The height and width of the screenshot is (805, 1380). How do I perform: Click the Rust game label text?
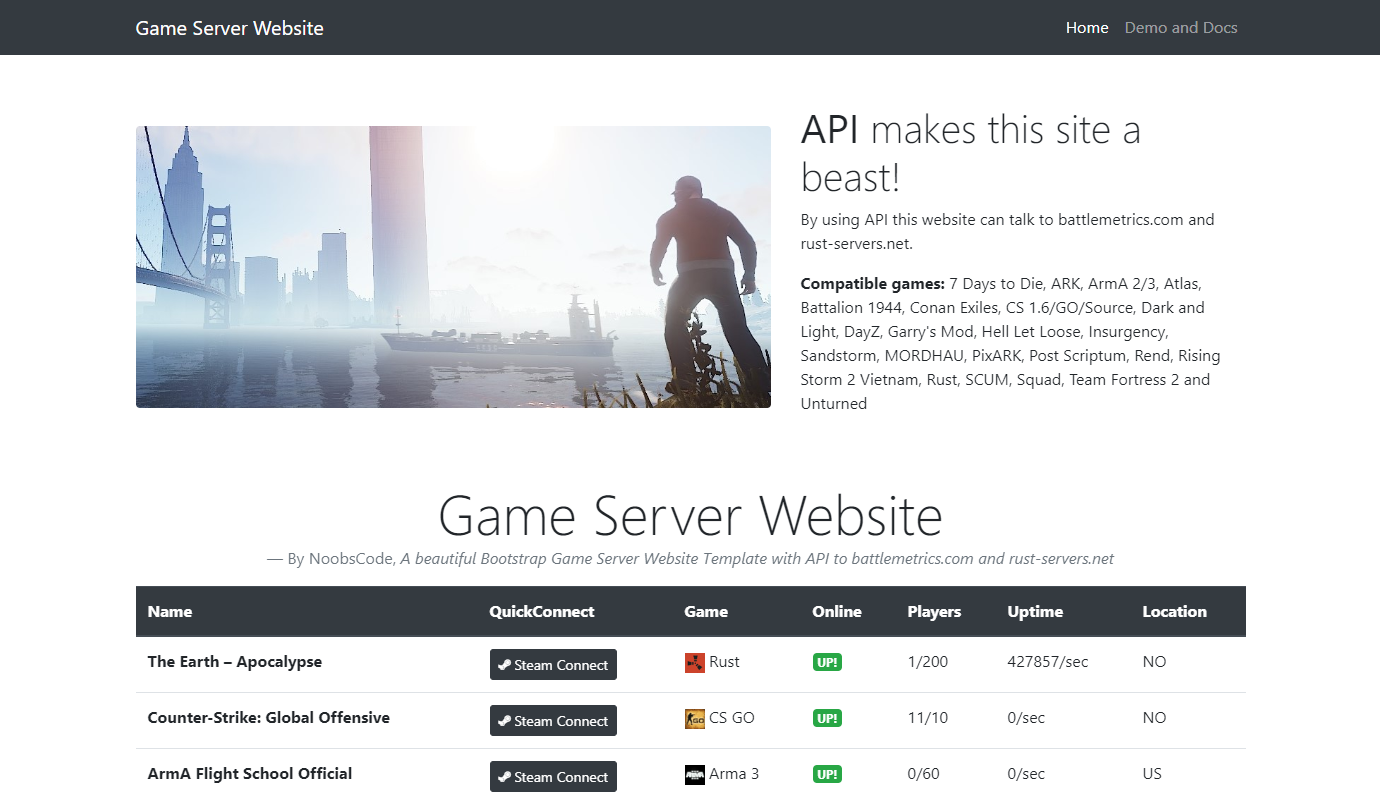[725, 662]
